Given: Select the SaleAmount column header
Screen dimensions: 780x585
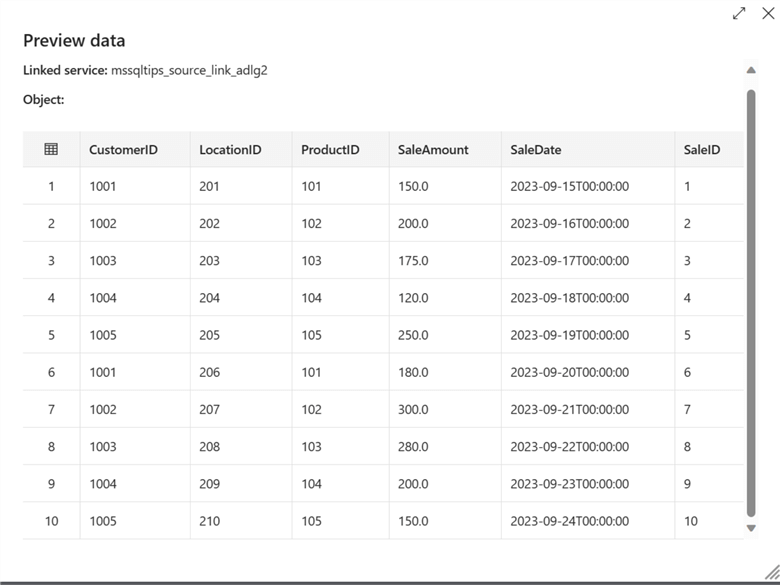Looking at the screenshot, I should click(x=432, y=150).
